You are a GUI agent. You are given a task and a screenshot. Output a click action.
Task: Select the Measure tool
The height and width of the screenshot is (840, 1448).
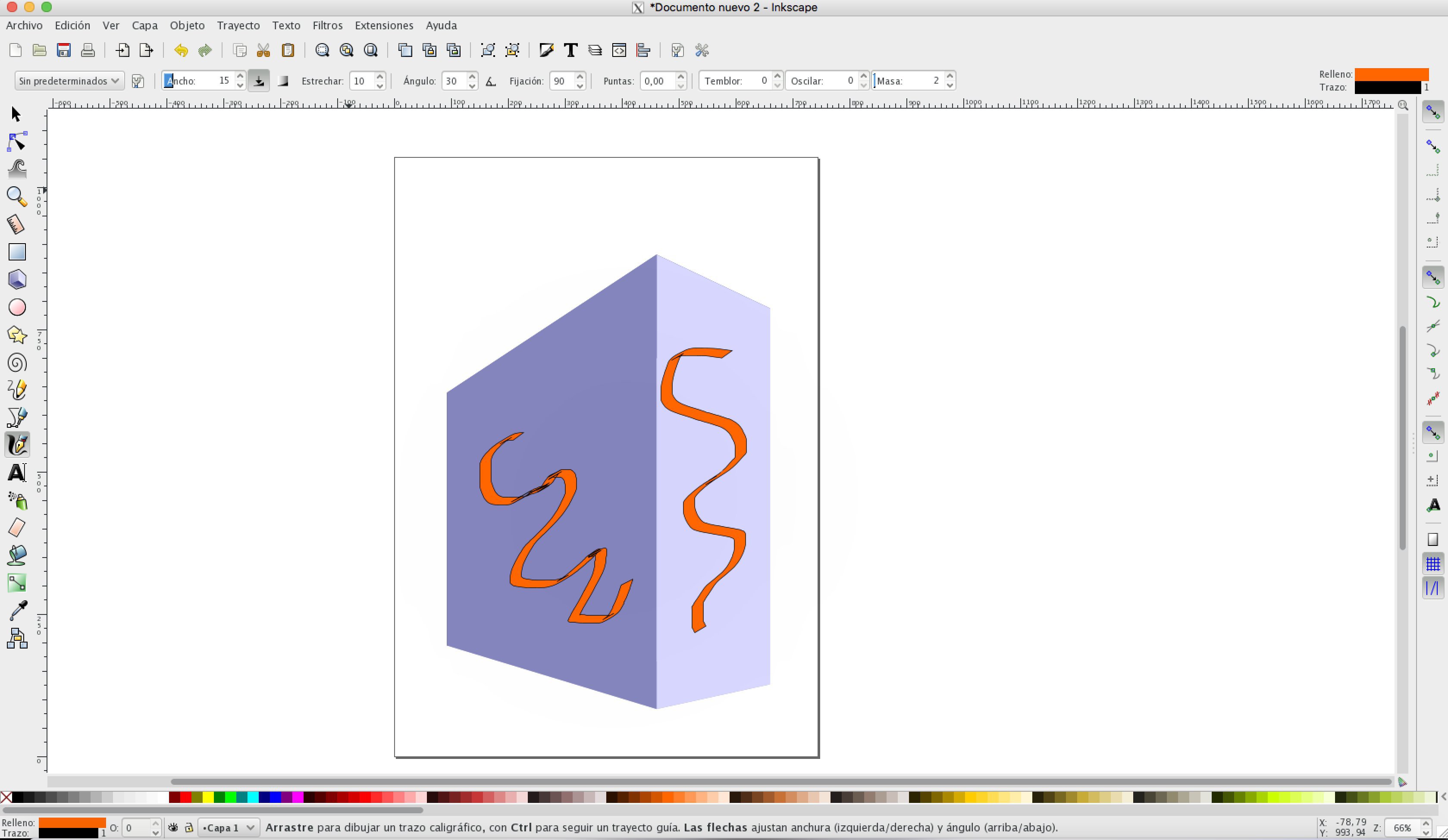point(17,224)
